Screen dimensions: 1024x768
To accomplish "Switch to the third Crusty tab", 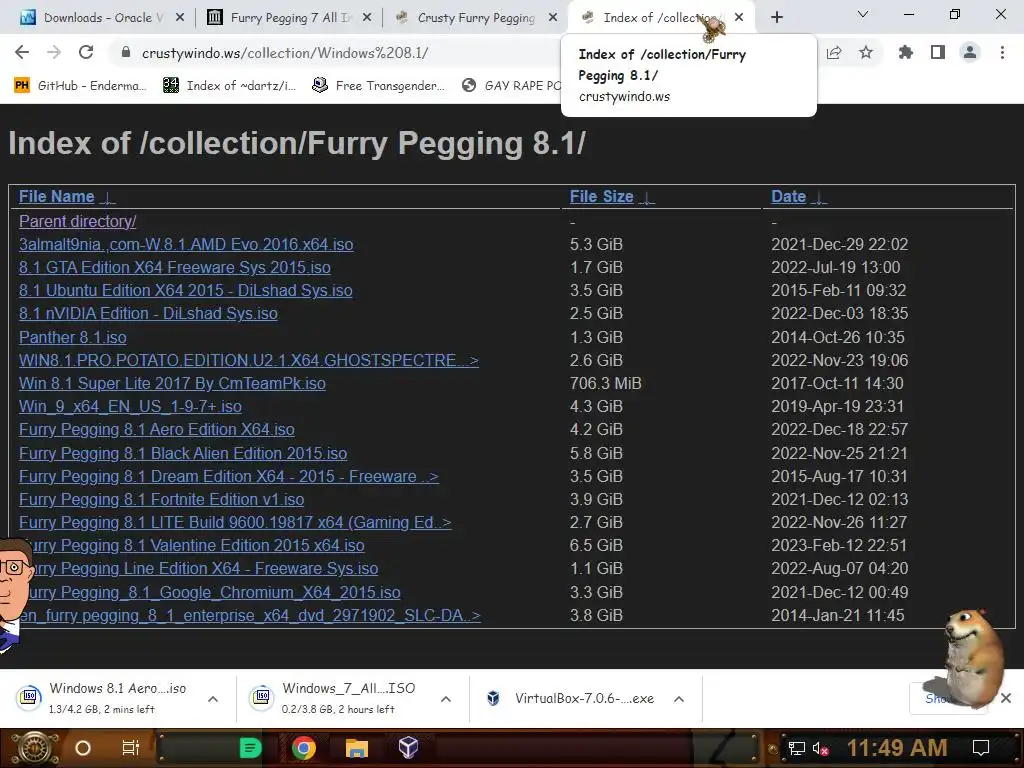I will click(475, 18).
